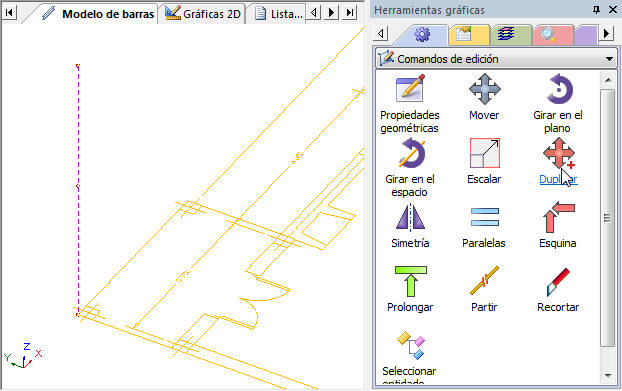Open Propiedades geométricas command
622x391 pixels.
(x=410, y=104)
